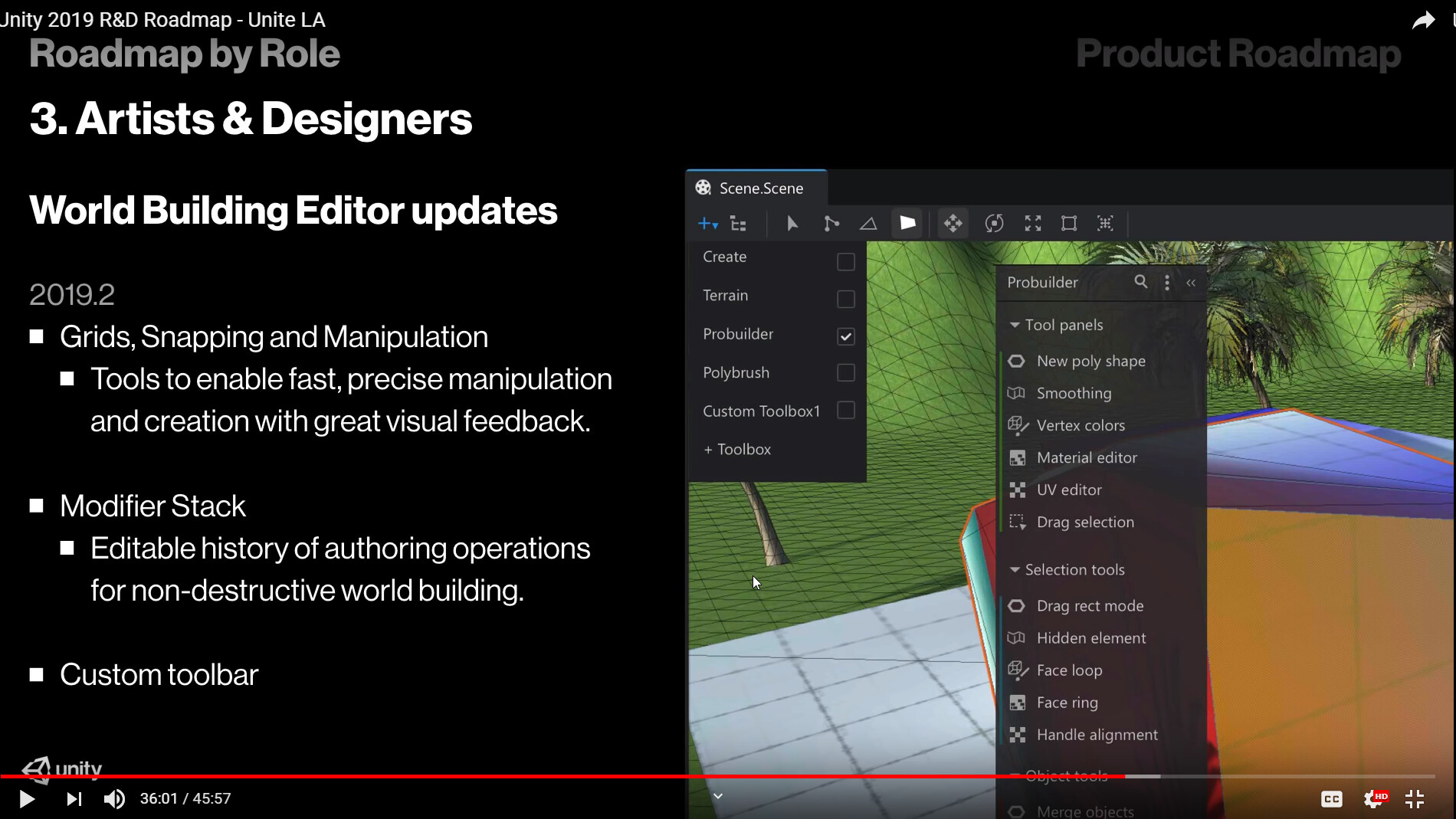Select the scale tool icon
1456x819 pixels.
(x=1033, y=223)
